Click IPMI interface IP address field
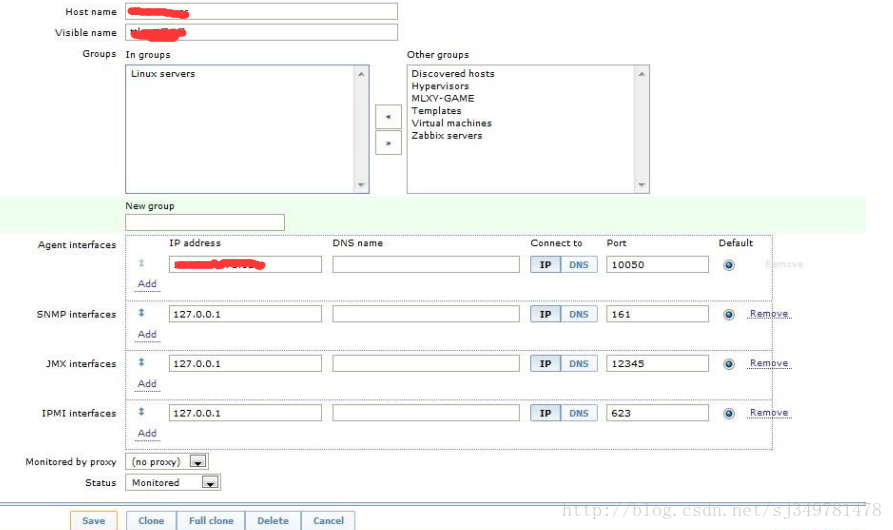This screenshot has width=893, height=530. click(245, 413)
